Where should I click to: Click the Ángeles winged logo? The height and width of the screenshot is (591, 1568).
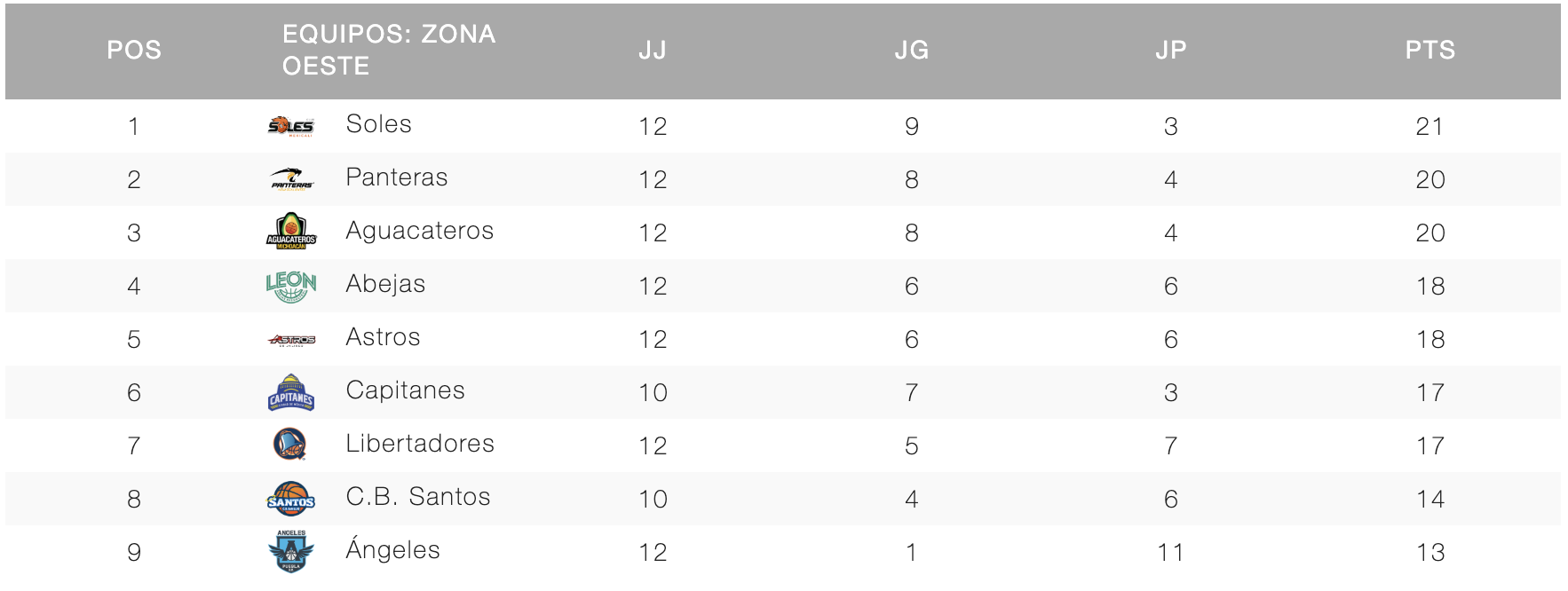291,551
